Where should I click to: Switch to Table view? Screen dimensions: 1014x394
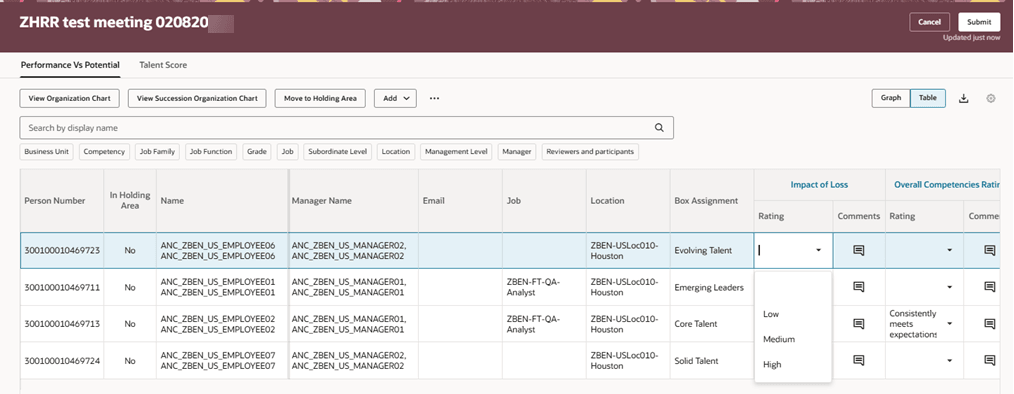point(927,98)
